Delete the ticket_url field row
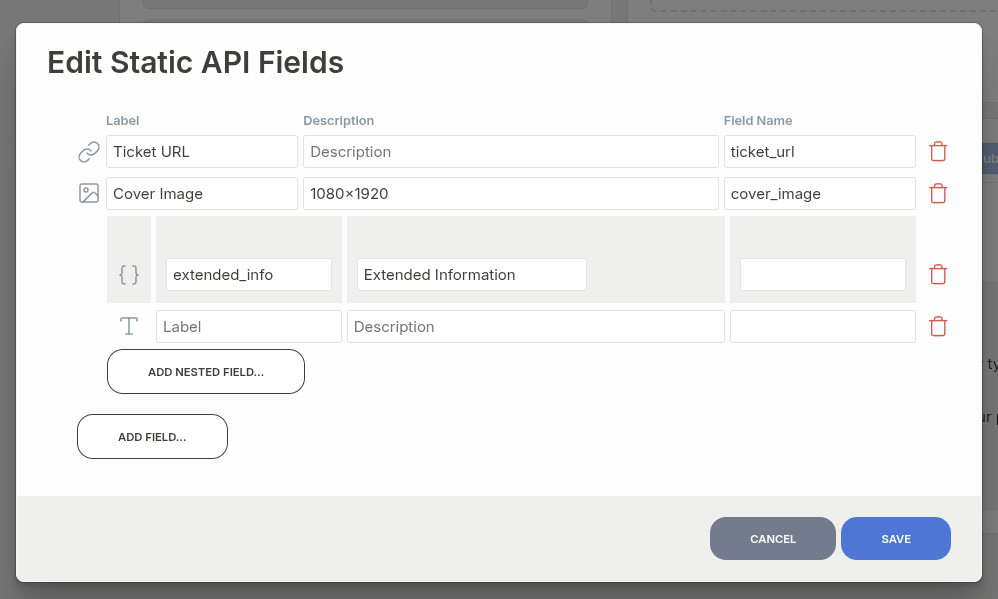998x599 pixels. [938, 152]
